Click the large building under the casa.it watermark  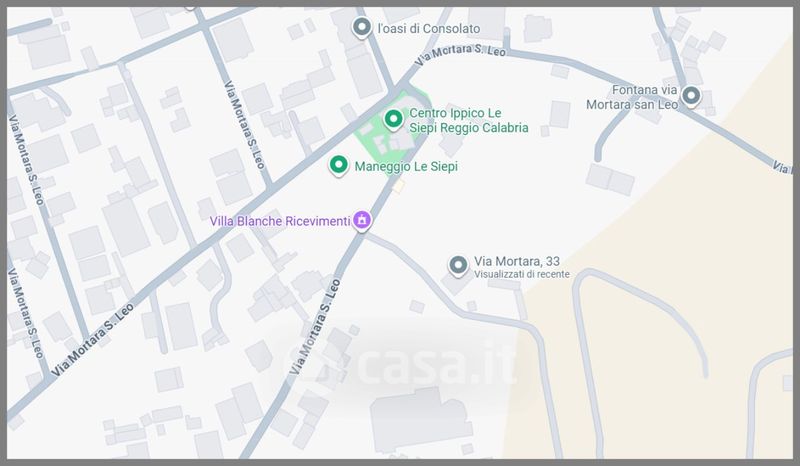[x=420, y=420]
